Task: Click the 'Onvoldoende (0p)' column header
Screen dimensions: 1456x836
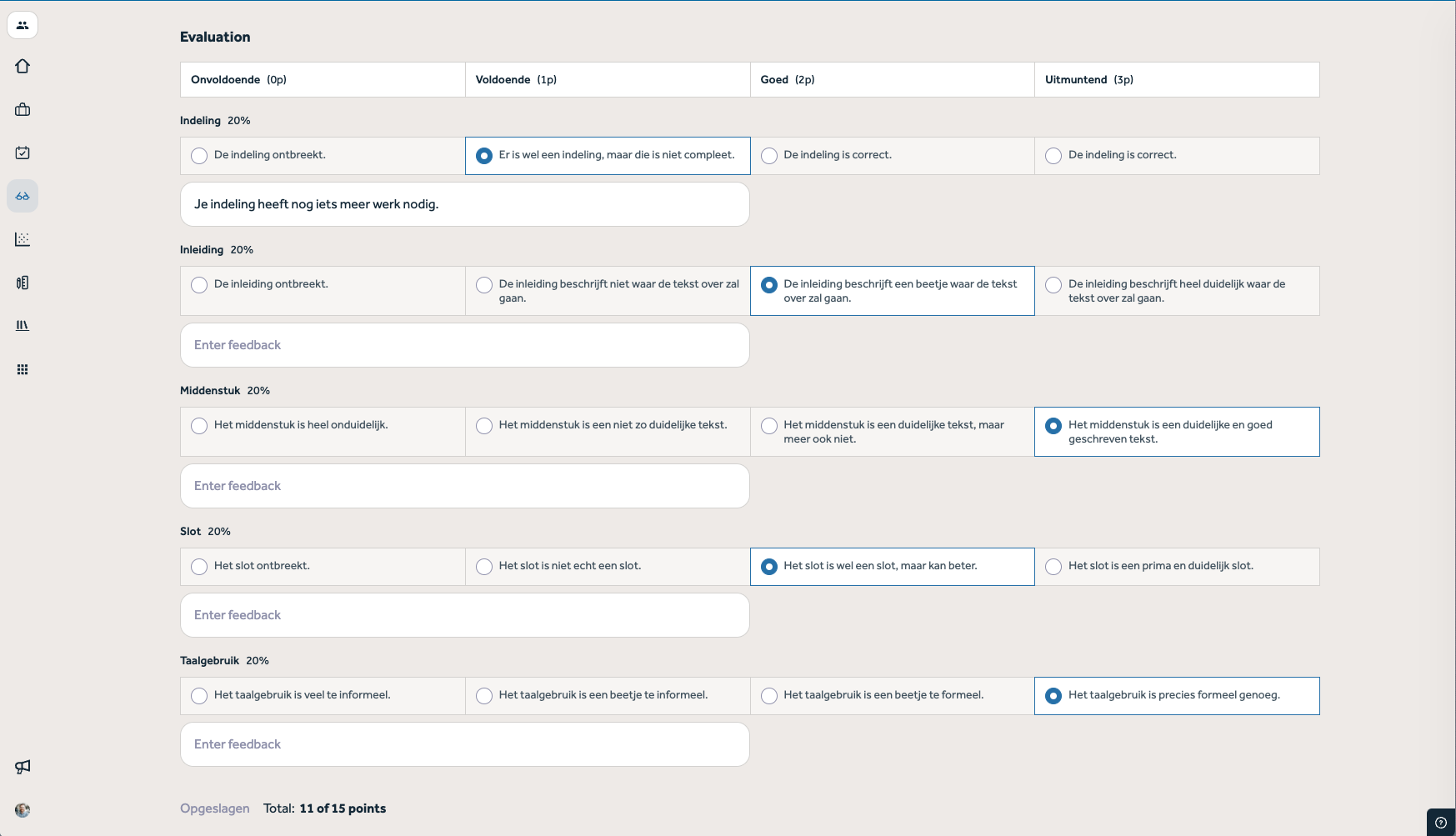Action: click(323, 80)
